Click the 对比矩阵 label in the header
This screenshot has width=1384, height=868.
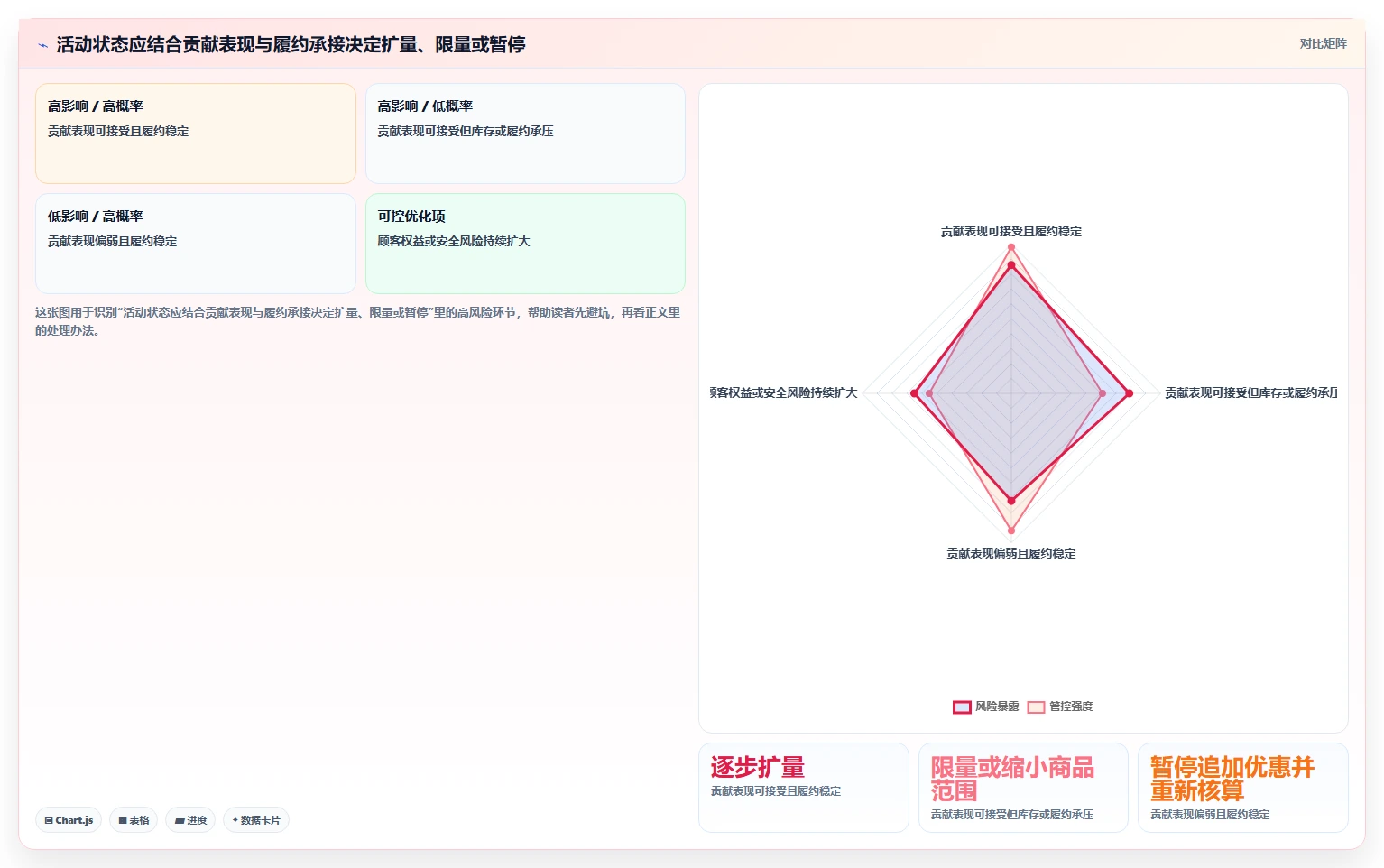coord(1323,43)
